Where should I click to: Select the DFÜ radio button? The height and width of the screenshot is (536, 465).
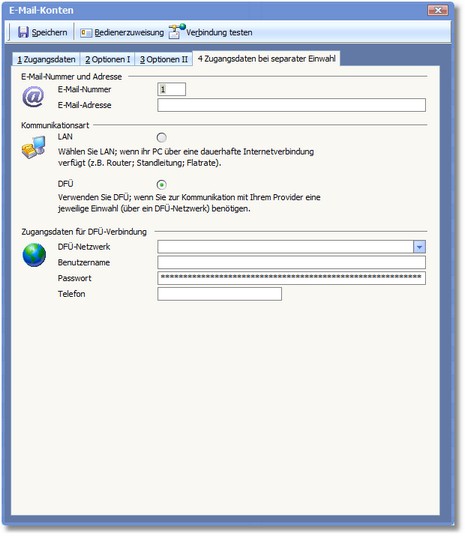161,185
